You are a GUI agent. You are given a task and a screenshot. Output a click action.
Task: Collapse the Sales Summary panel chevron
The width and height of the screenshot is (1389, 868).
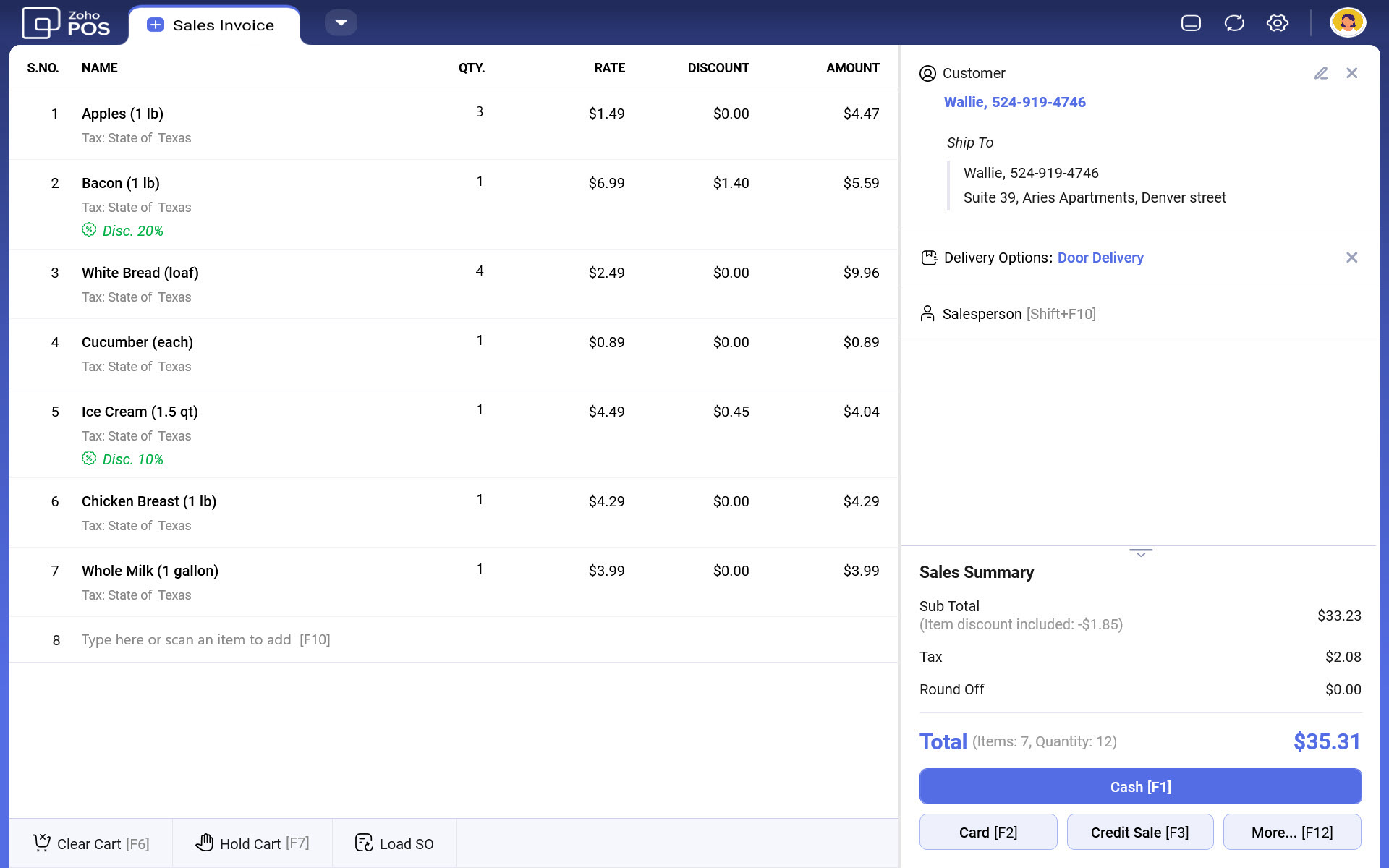pyautogui.click(x=1140, y=553)
